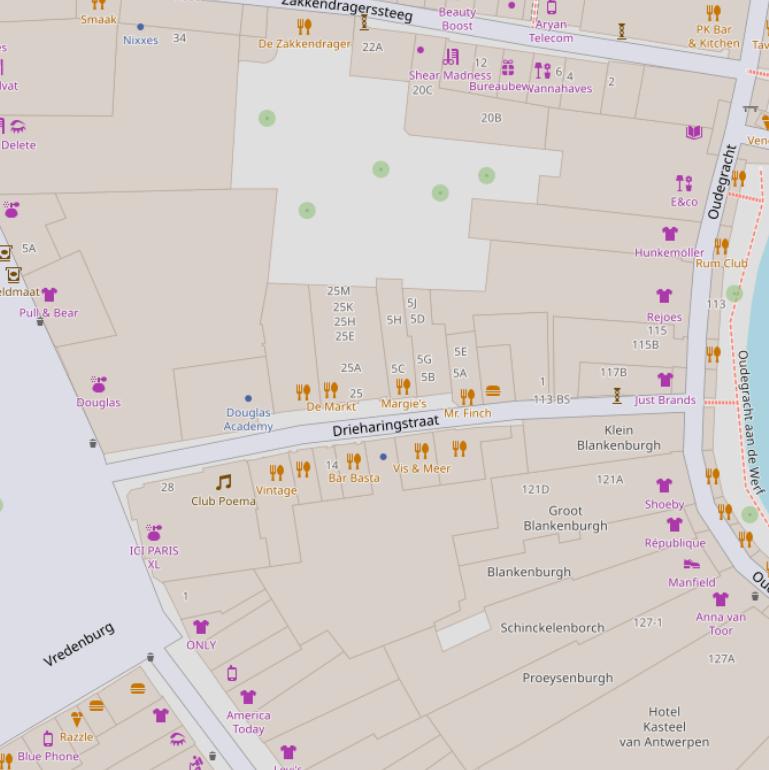Select the Hunkemöller clothing store icon

pyautogui.click(x=670, y=235)
